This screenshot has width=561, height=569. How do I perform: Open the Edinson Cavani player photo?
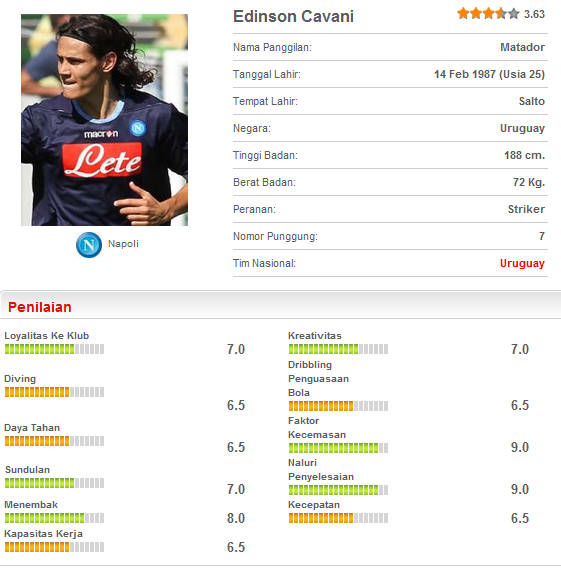click(x=105, y=120)
